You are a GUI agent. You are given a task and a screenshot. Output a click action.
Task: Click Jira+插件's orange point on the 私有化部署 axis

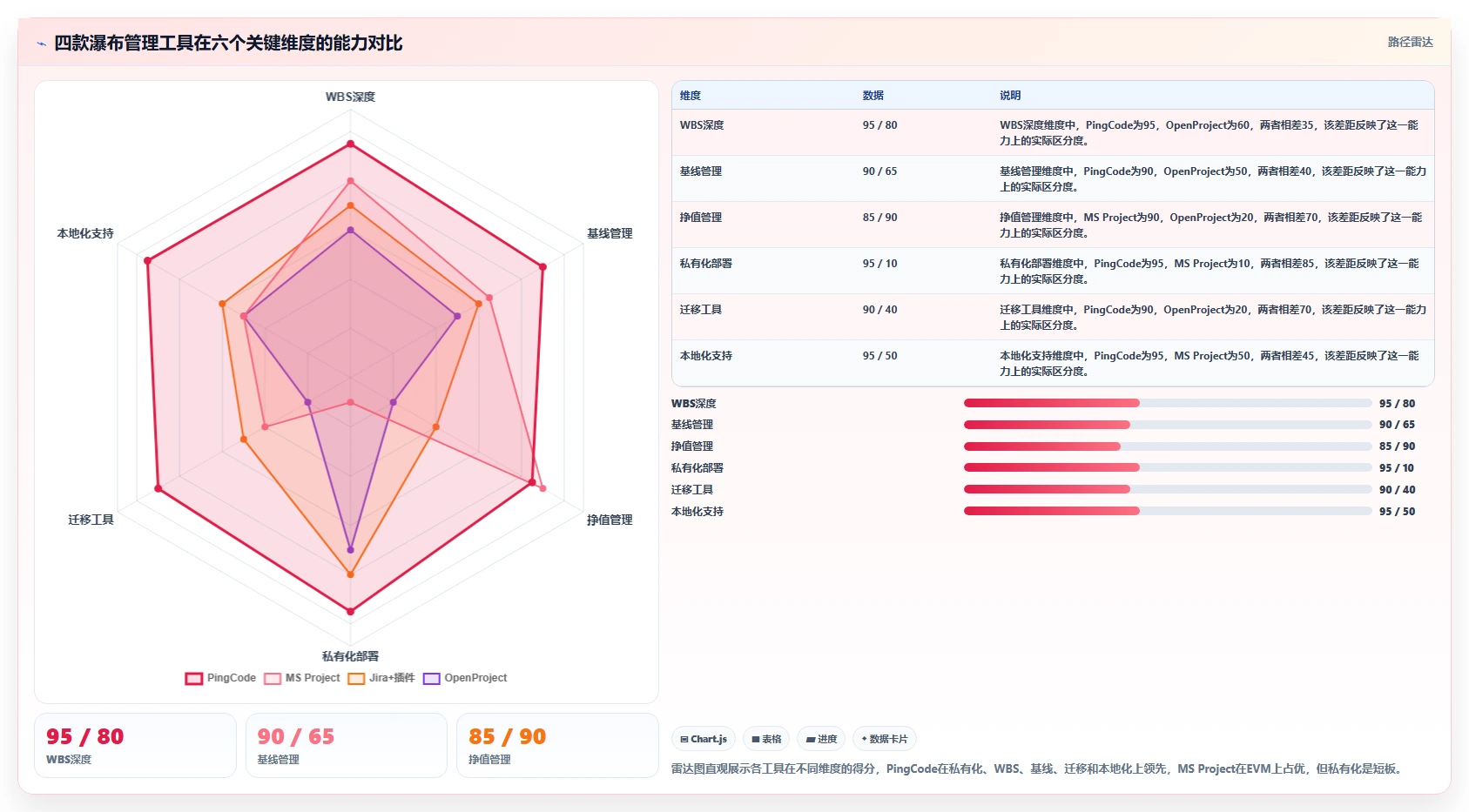pos(351,574)
